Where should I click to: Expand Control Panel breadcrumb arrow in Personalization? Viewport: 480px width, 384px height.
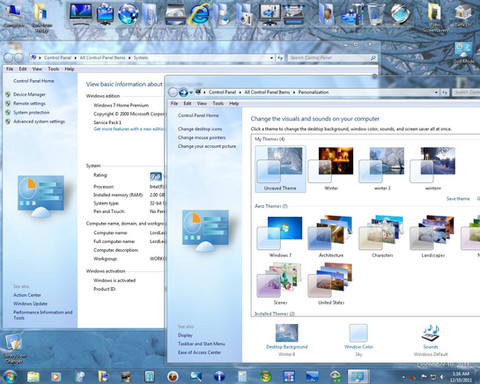(240, 92)
